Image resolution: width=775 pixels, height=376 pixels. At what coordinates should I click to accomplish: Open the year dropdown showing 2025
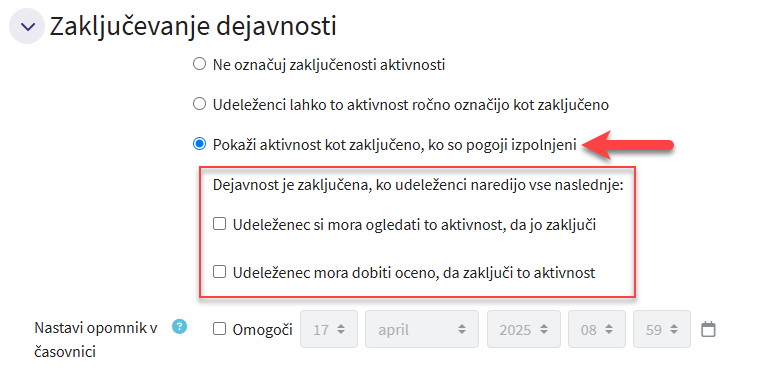[523, 329]
